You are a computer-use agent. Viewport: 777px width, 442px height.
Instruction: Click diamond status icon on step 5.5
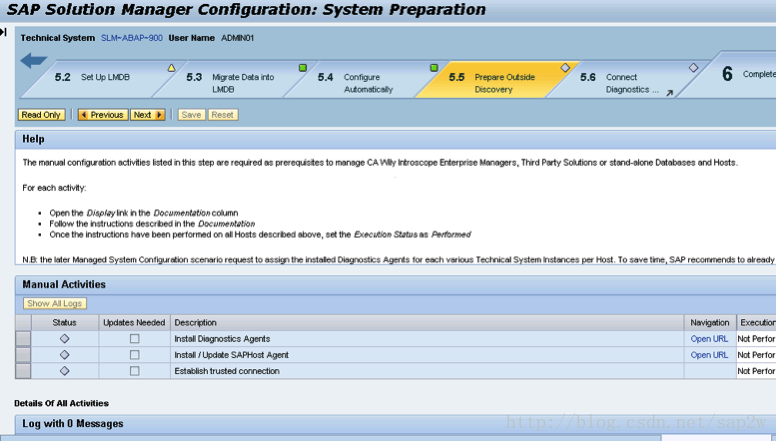pyautogui.click(x=565, y=67)
